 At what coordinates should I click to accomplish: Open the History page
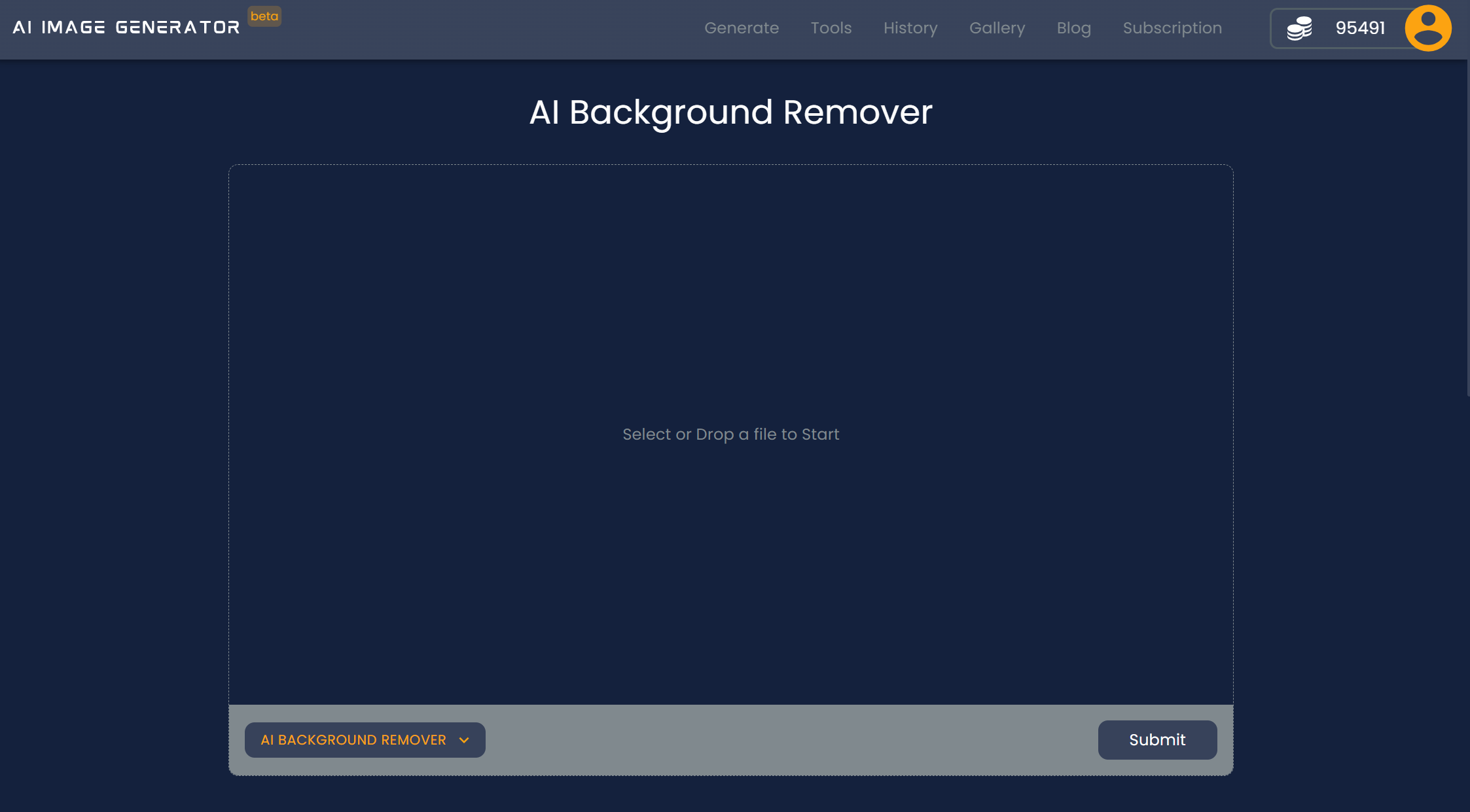[x=910, y=28]
